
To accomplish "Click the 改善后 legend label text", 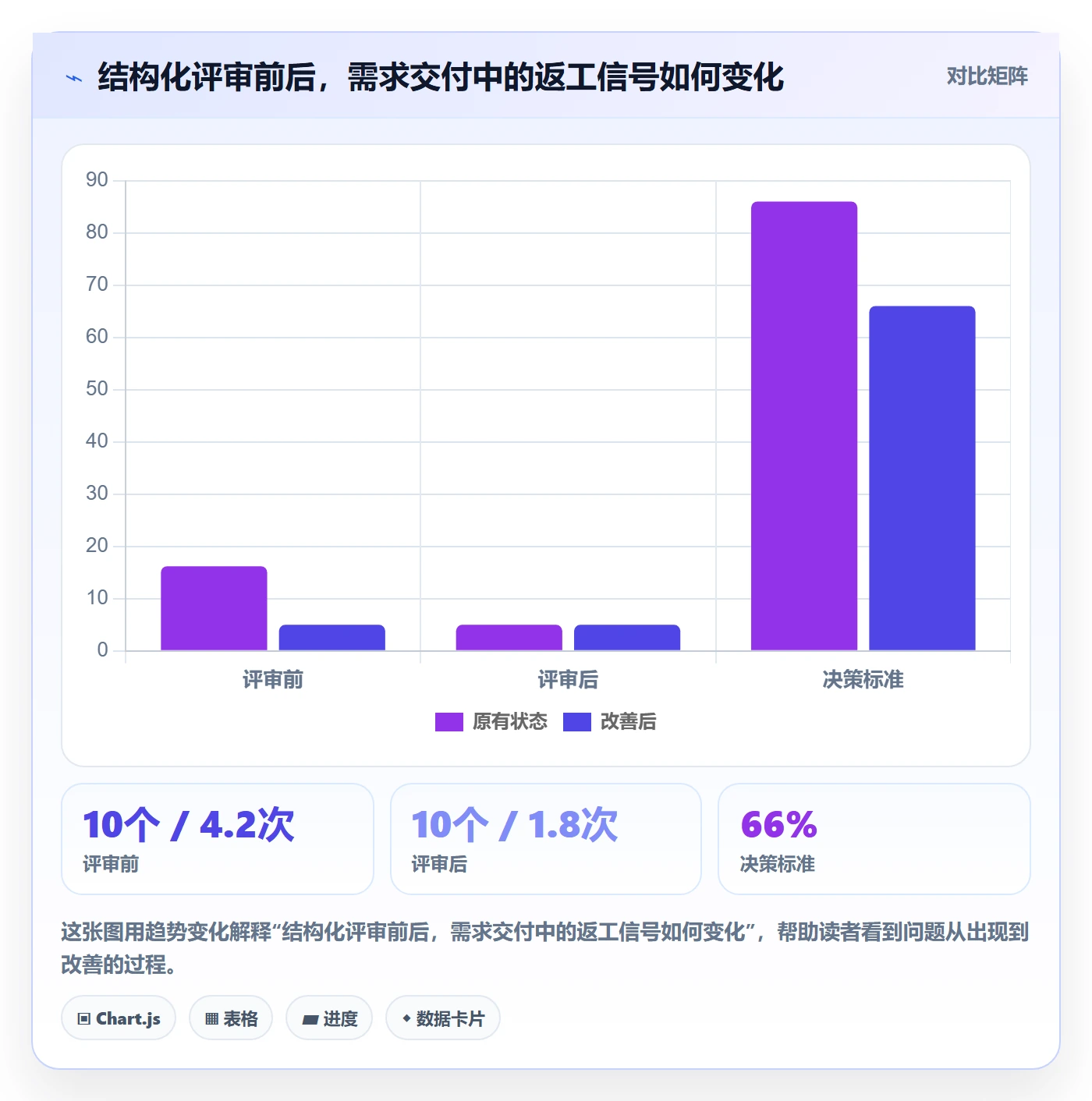I will 628,722.
